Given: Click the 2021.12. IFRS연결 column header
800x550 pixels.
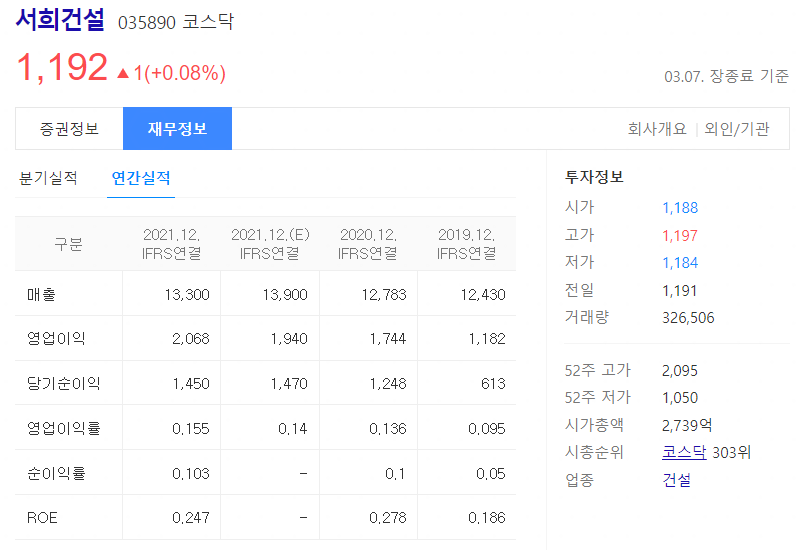Looking at the screenshot, I should [x=171, y=244].
